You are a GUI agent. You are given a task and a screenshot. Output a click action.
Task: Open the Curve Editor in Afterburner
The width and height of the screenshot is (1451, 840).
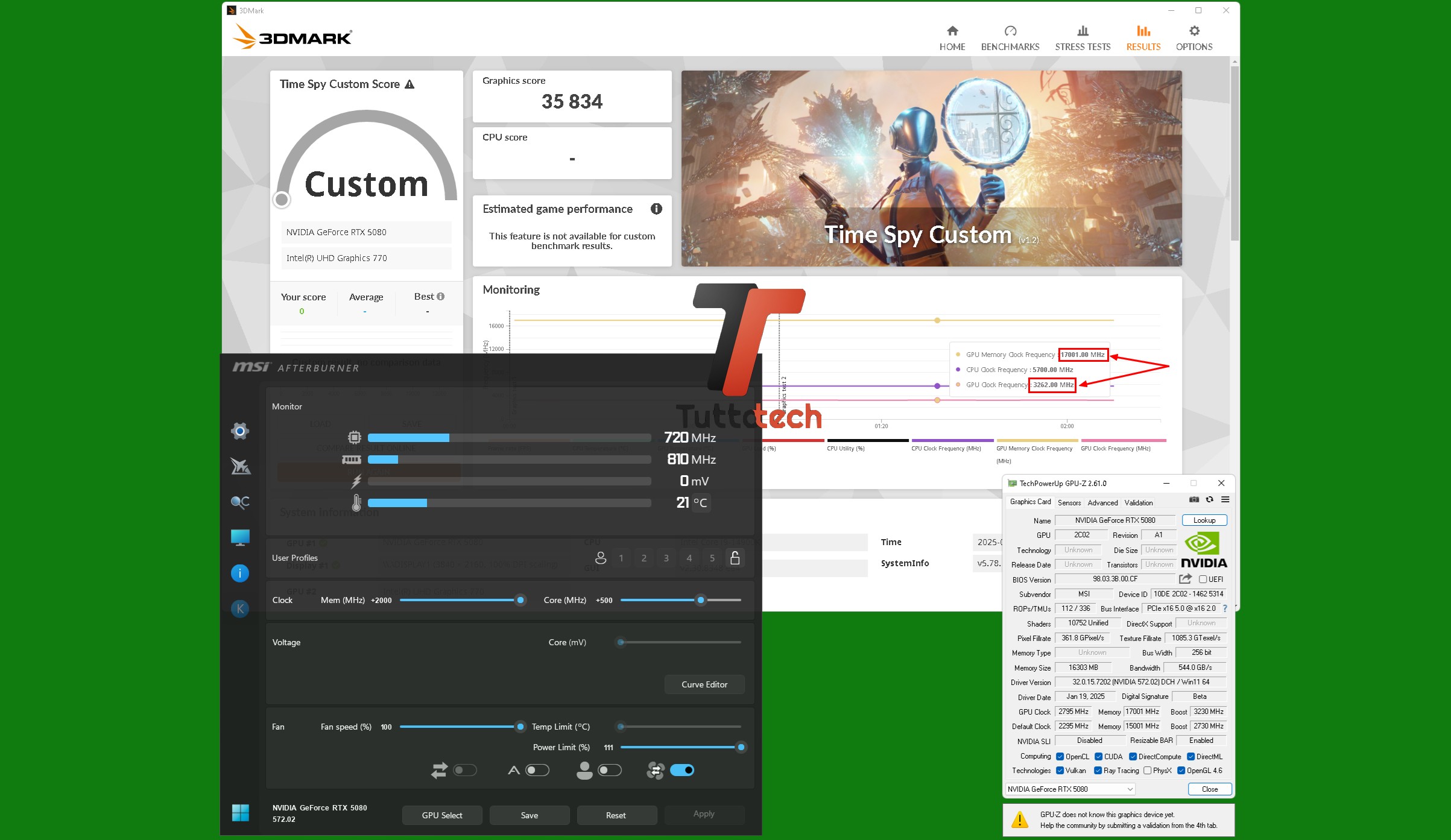pos(704,684)
